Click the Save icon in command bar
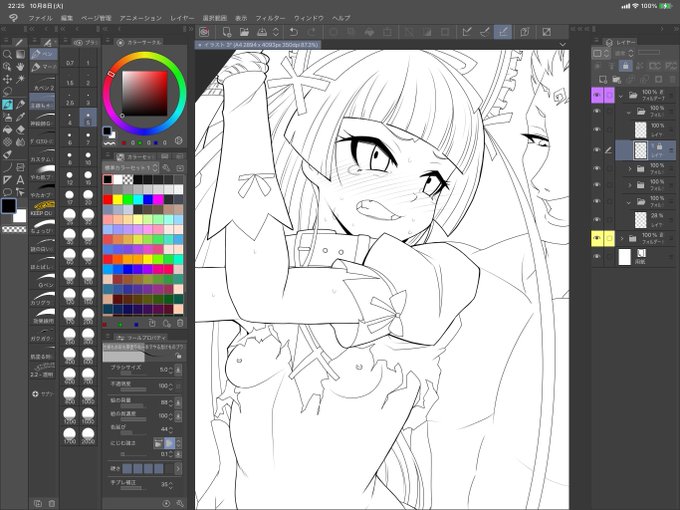 tap(262, 32)
